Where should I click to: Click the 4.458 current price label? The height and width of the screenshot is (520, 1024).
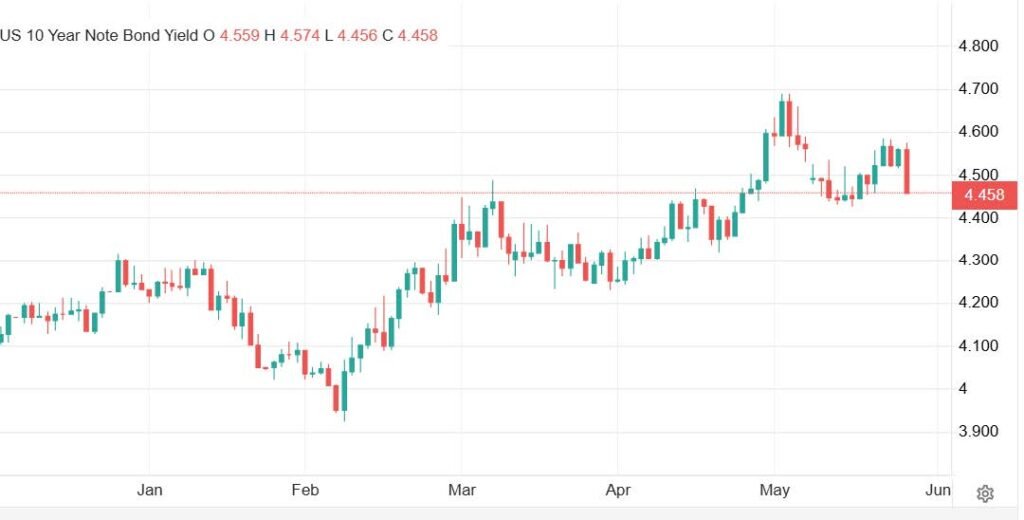pos(984,195)
